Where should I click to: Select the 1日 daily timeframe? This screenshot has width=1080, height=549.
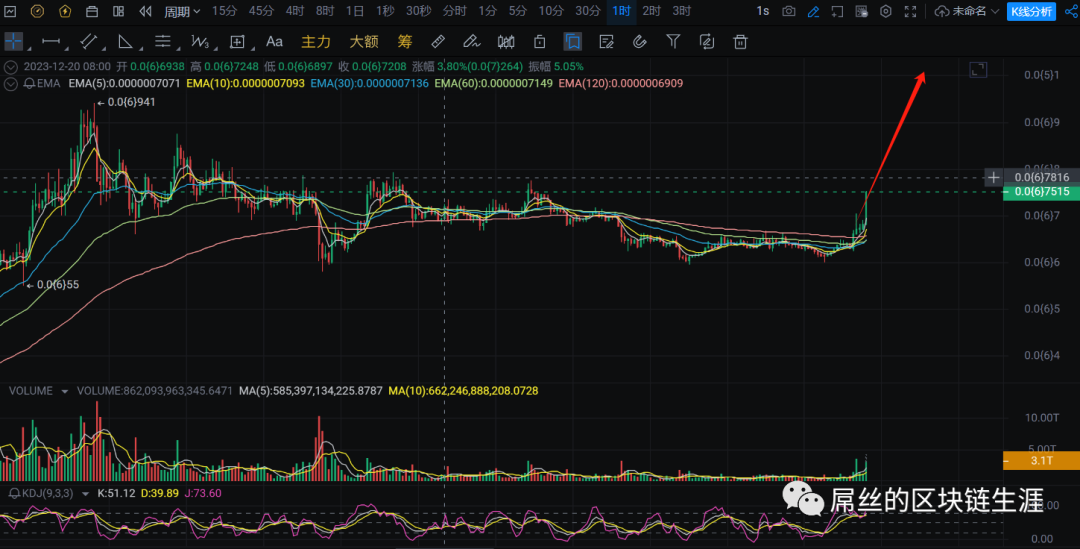[x=355, y=12]
